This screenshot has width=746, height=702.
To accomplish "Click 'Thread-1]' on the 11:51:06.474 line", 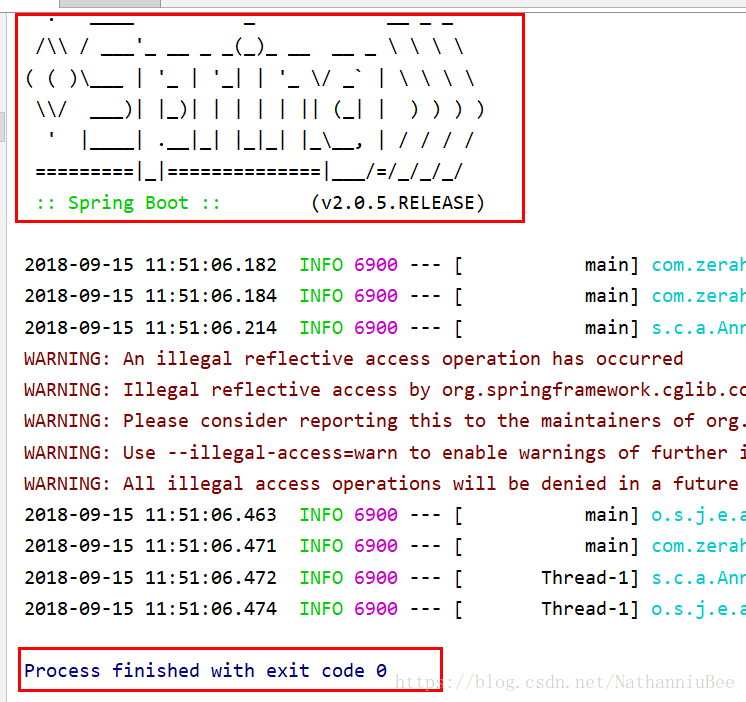I will 590,609.
